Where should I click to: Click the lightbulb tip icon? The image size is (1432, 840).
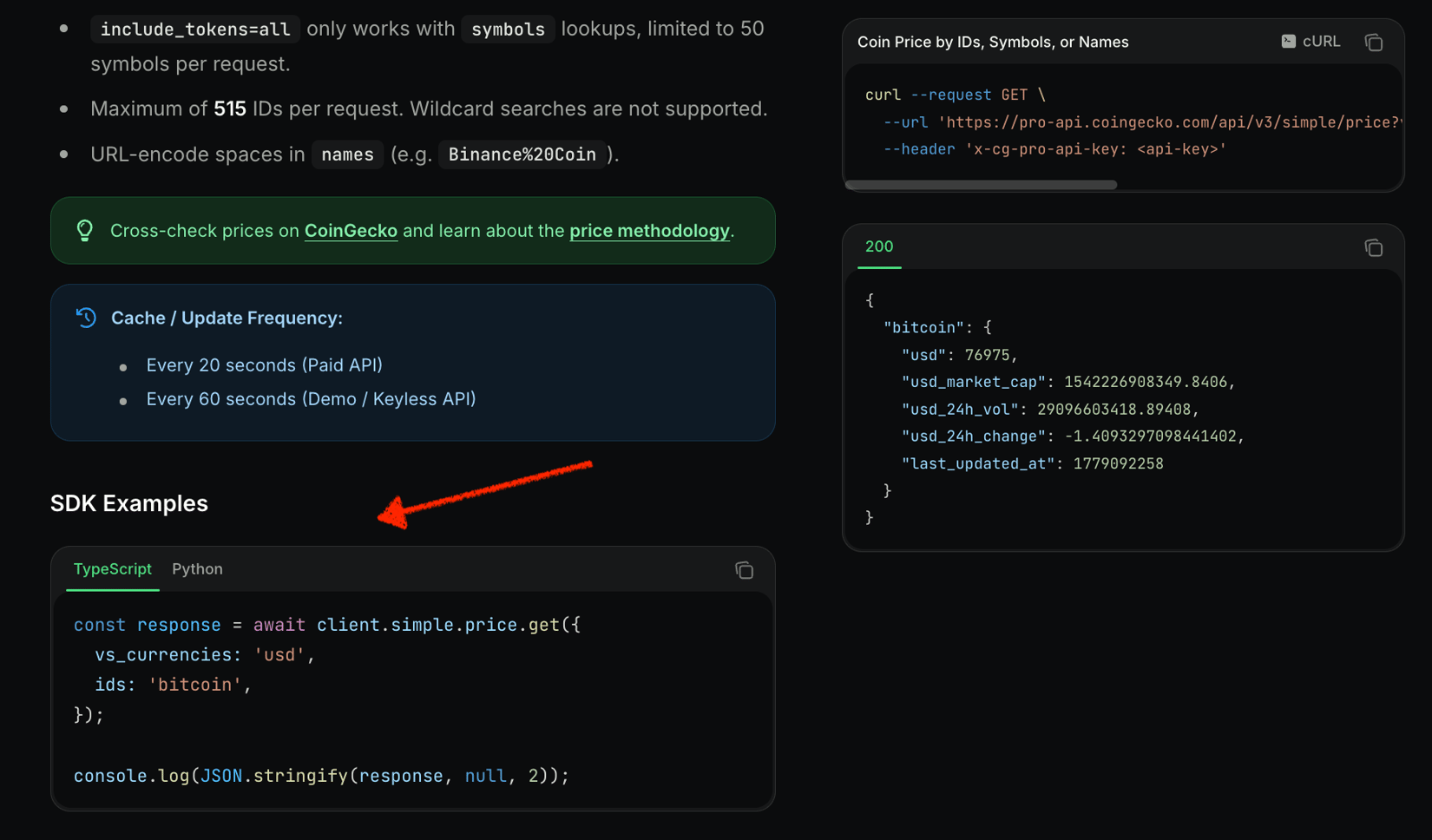(x=85, y=231)
